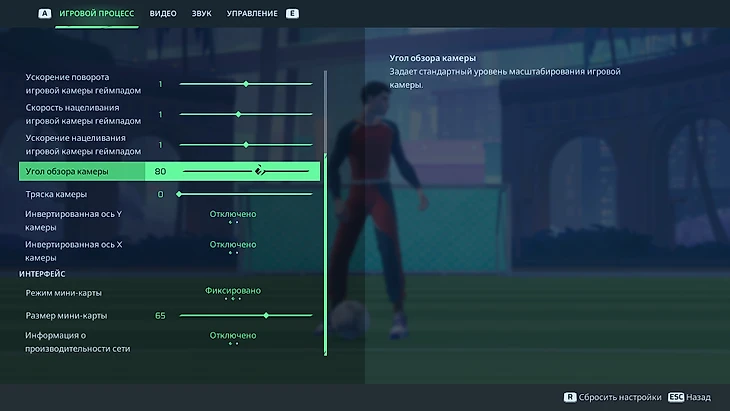This screenshot has height=411, width=730.
Task: Click the E key icon after Управление
Action: point(292,13)
